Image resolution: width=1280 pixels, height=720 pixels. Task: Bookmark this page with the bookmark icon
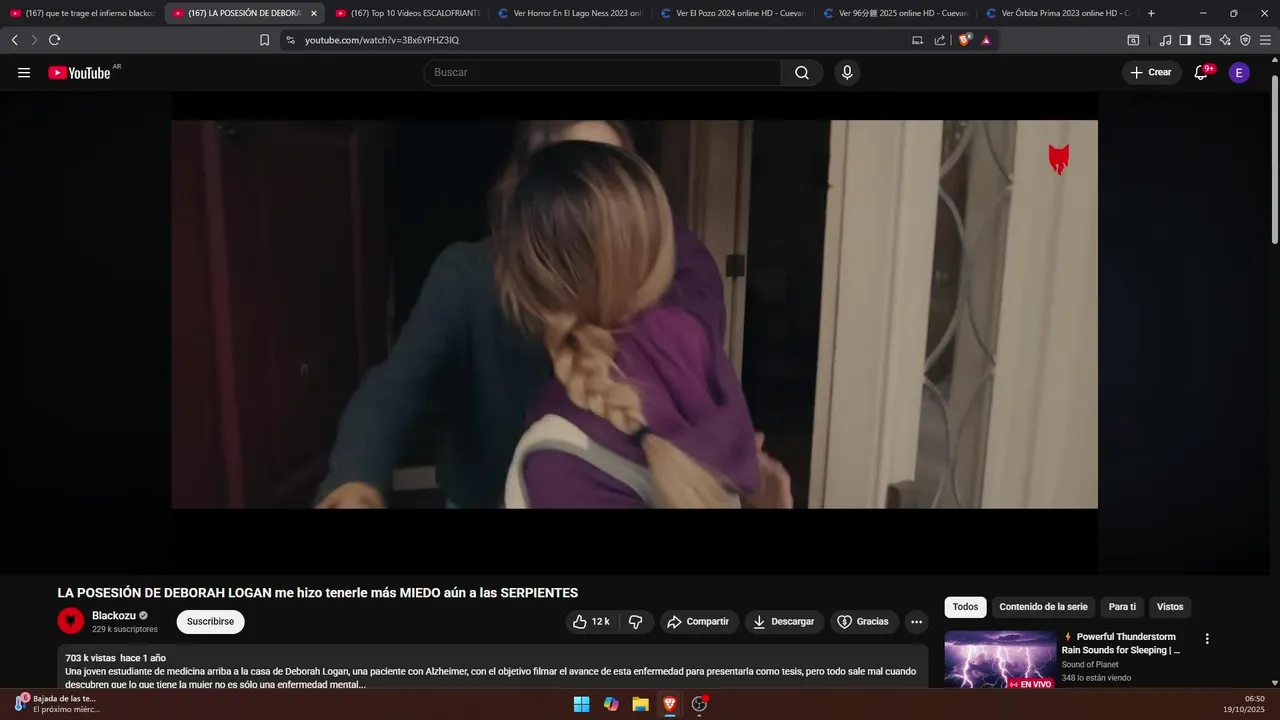(264, 40)
